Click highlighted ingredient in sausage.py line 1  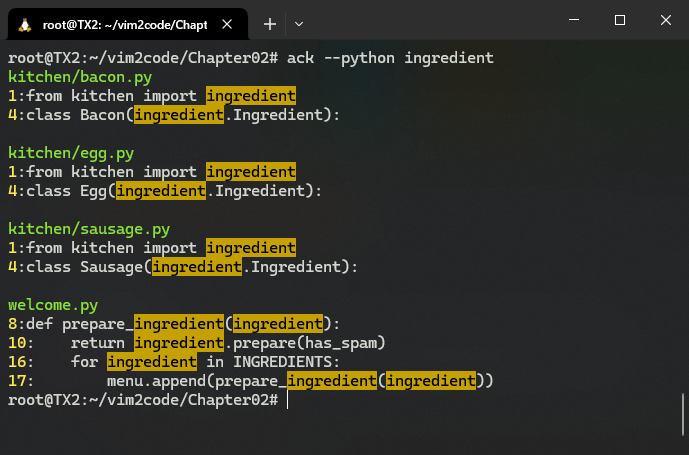coord(251,248)
